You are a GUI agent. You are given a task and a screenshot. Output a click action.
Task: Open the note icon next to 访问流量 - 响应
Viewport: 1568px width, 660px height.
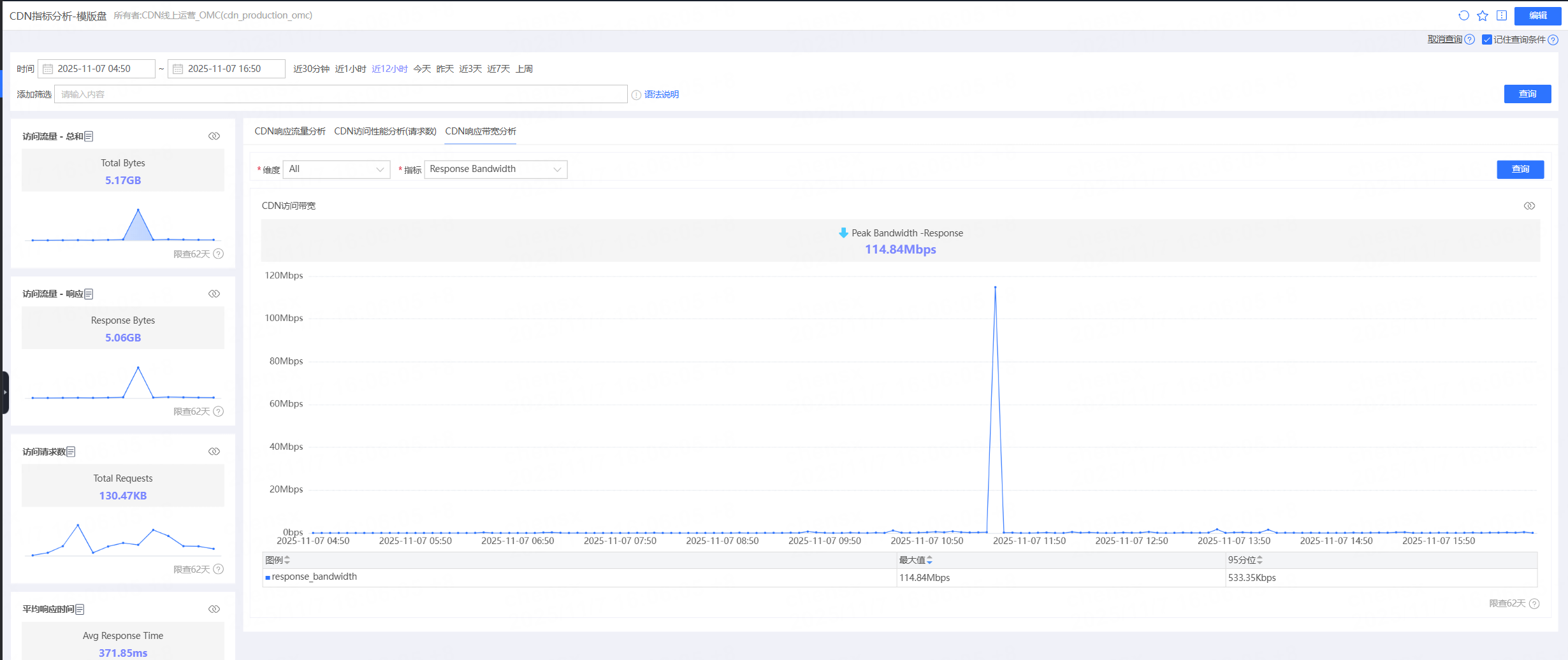pyautogui.click(x=89, y=294)
